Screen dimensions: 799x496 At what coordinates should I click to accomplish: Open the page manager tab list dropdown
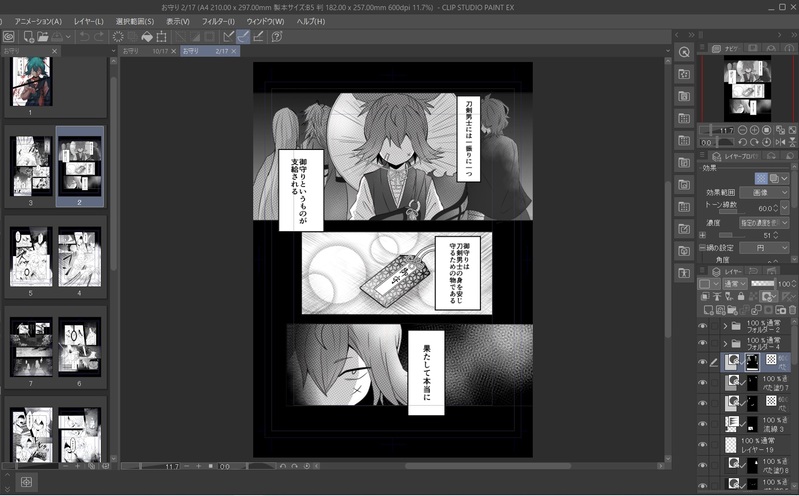click(113, 51)
